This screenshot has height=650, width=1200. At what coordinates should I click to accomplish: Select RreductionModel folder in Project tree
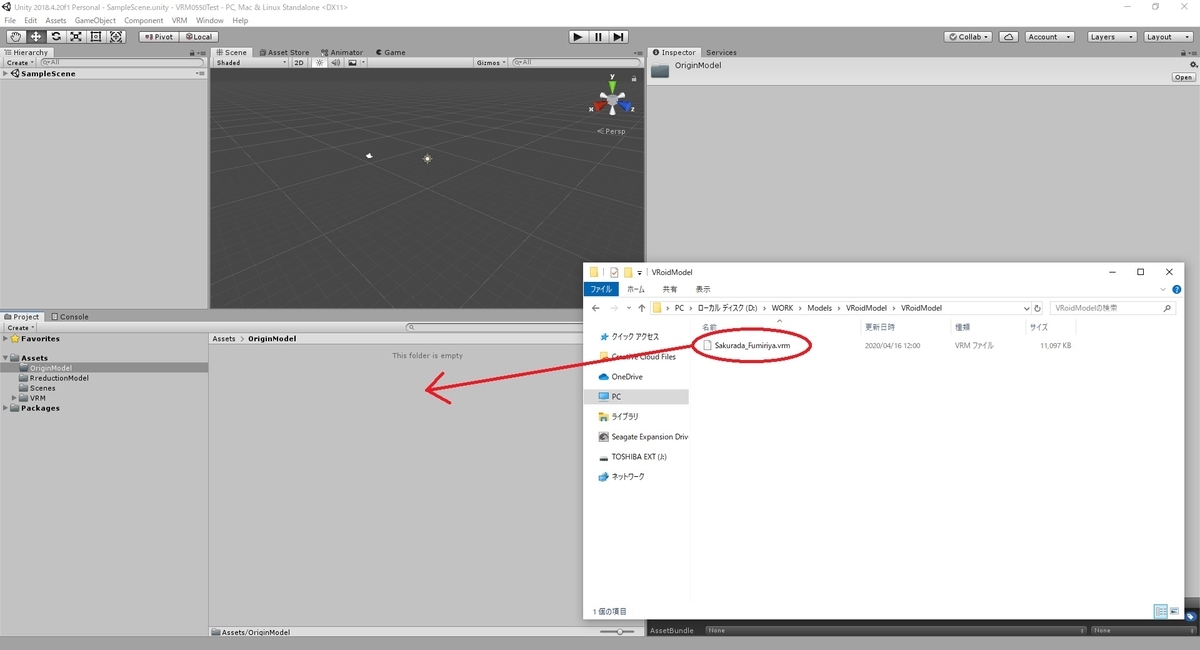point(59,378)
